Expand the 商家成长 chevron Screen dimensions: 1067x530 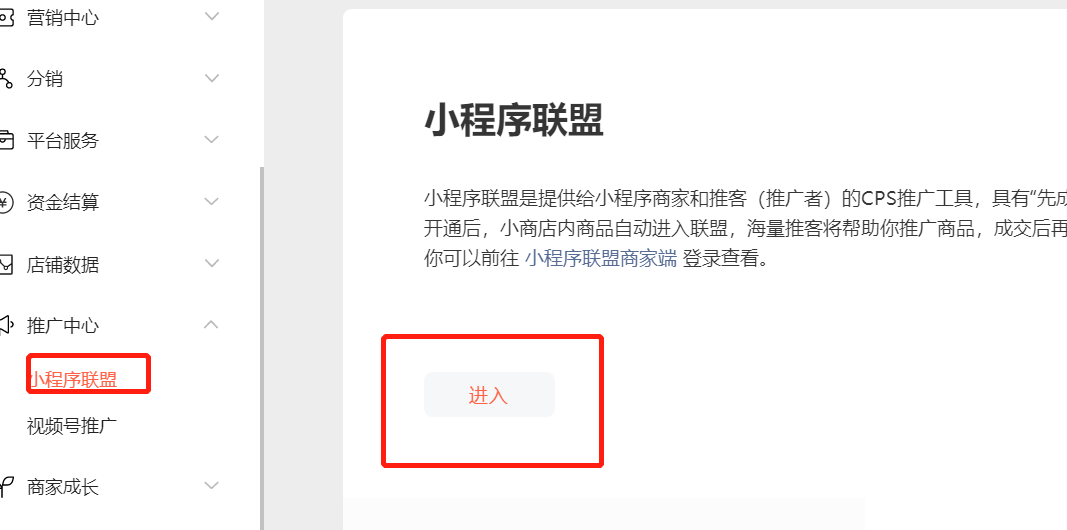click(212, 485)
